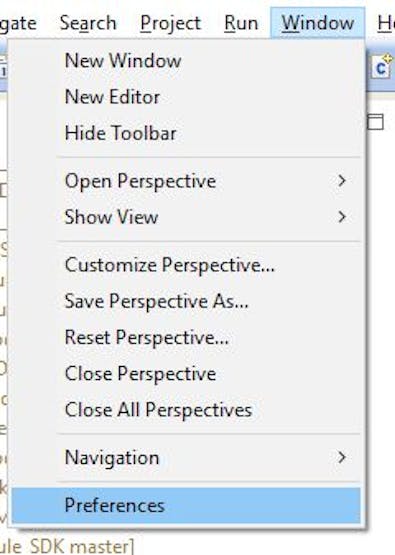
Task: Open the Help menu at right edge
Action: coord(386,23)
